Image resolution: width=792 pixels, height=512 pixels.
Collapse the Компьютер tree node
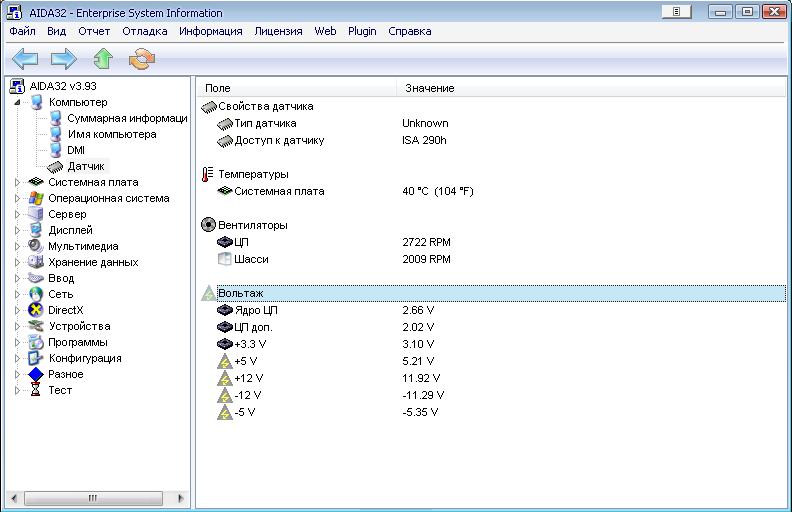tap(17, 102)
